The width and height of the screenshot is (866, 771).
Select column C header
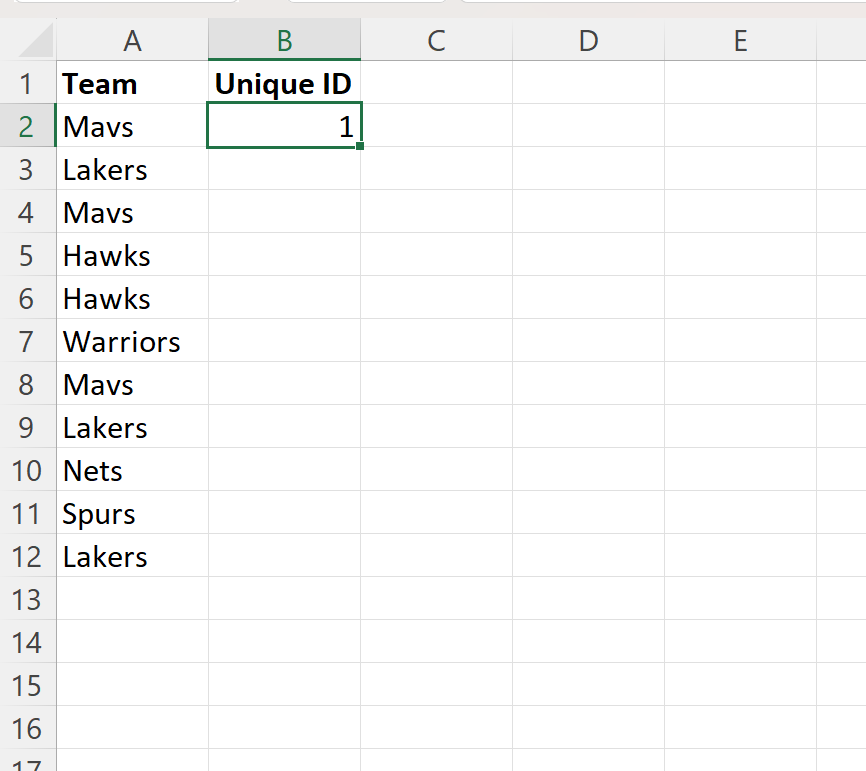pos(436,41)
